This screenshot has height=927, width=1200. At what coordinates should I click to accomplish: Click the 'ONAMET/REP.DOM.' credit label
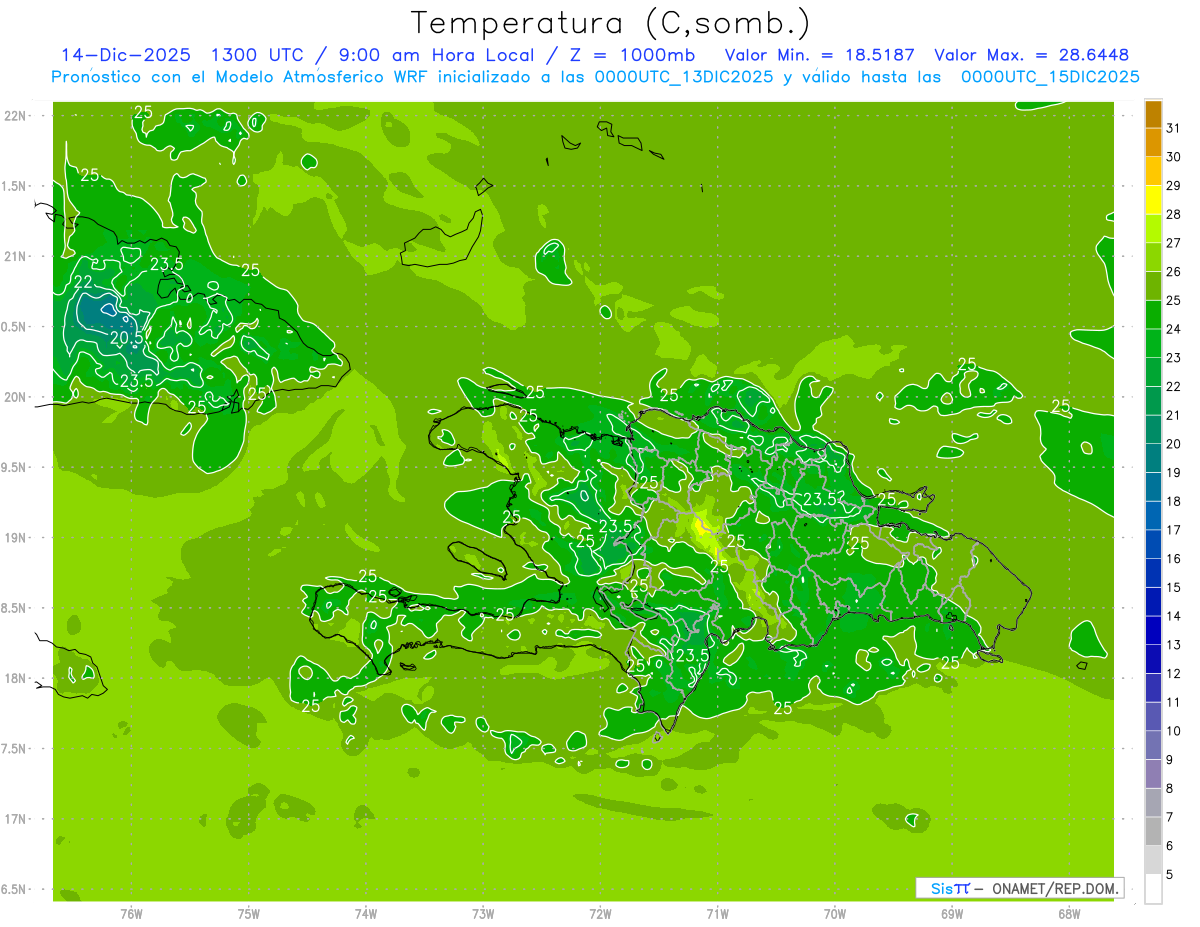[x=1054, y=888]
